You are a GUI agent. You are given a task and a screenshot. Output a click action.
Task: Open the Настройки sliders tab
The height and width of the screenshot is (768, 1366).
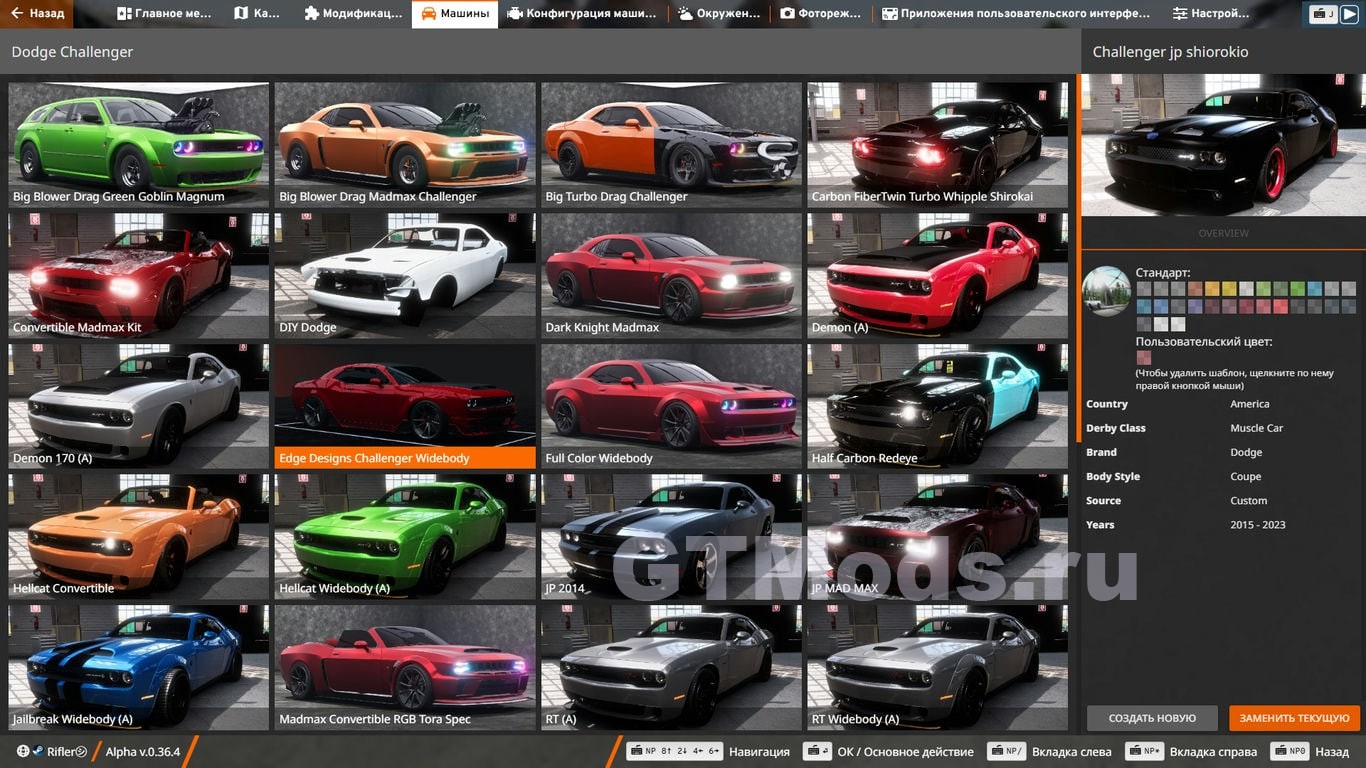click(x=1211, y=14)
